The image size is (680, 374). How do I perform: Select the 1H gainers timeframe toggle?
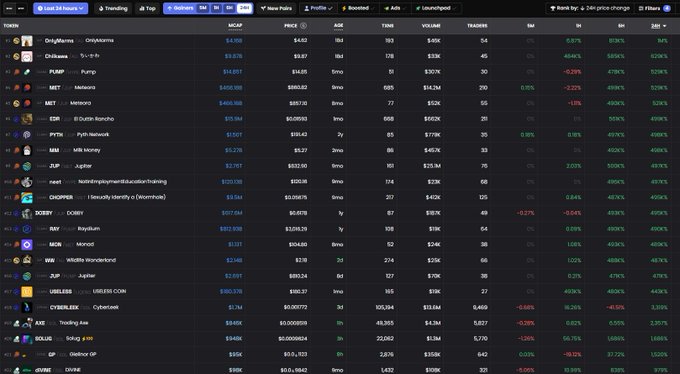(x=216, y=8)
